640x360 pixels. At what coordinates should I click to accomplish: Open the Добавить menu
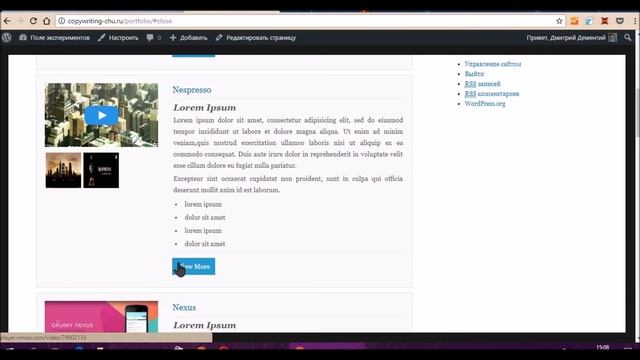(189, 38)
